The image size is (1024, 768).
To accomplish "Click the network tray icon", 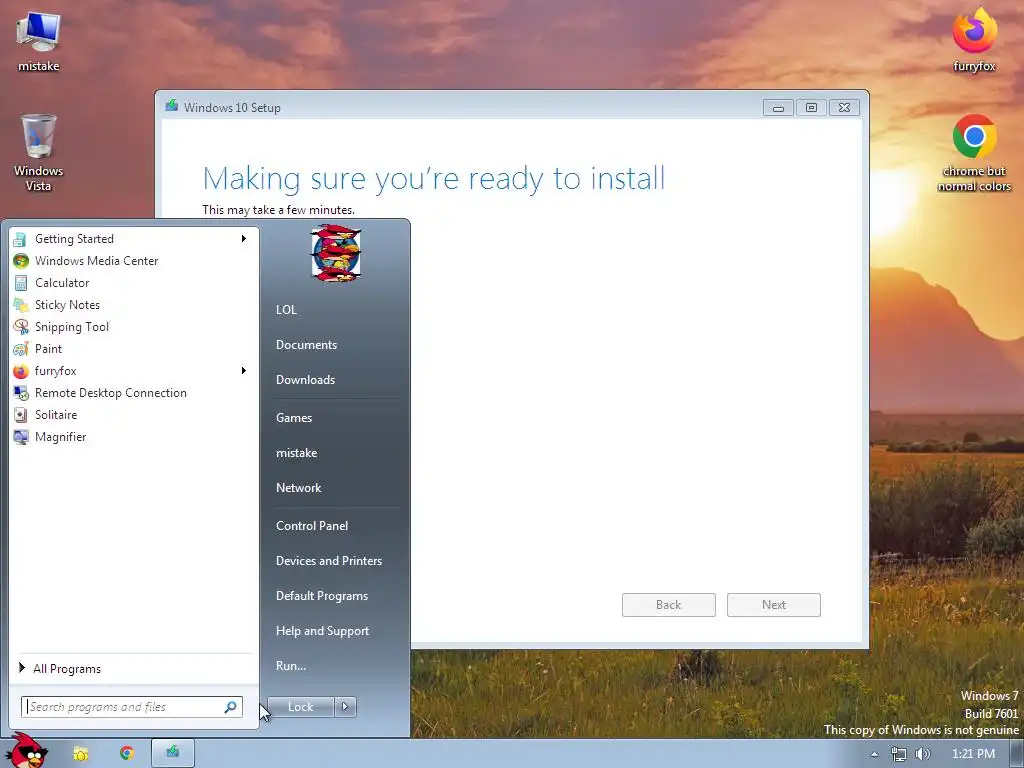I will [899, 754].
